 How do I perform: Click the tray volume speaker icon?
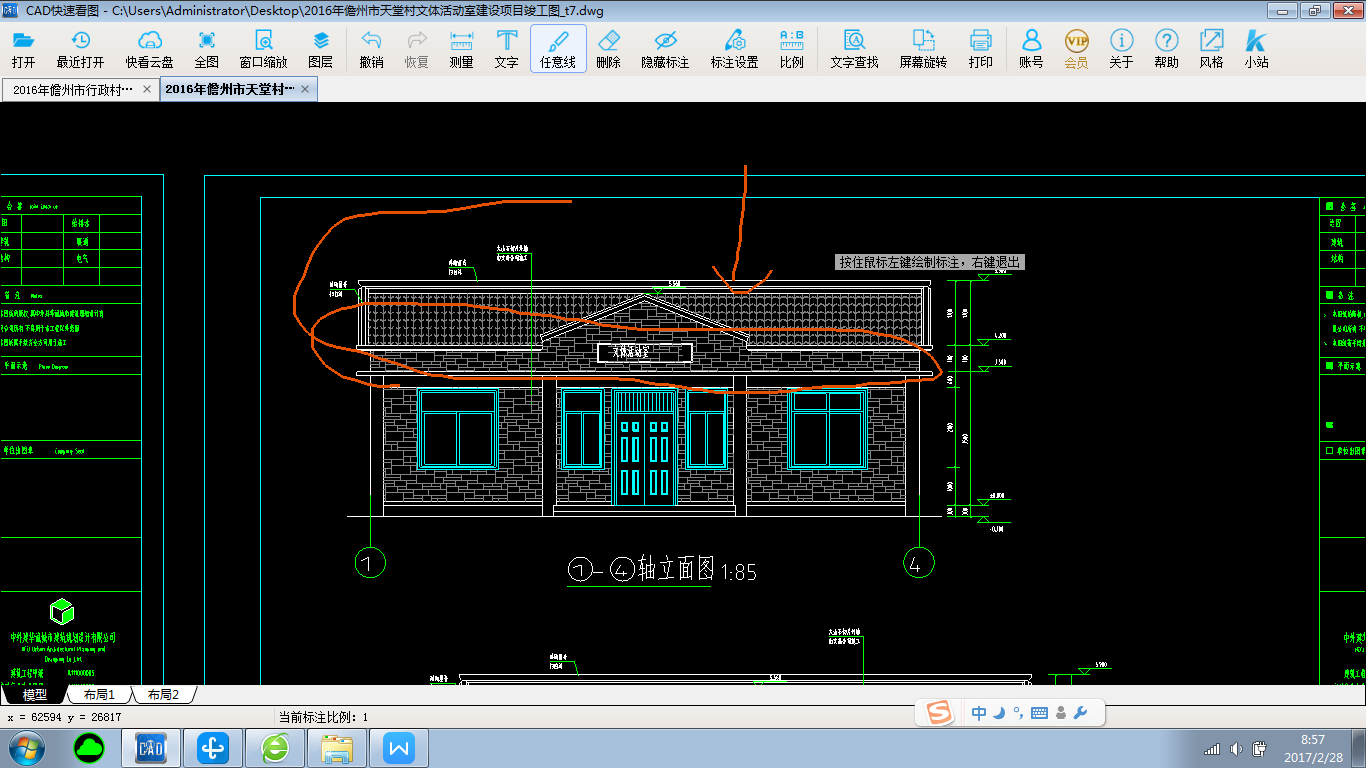1236,749
